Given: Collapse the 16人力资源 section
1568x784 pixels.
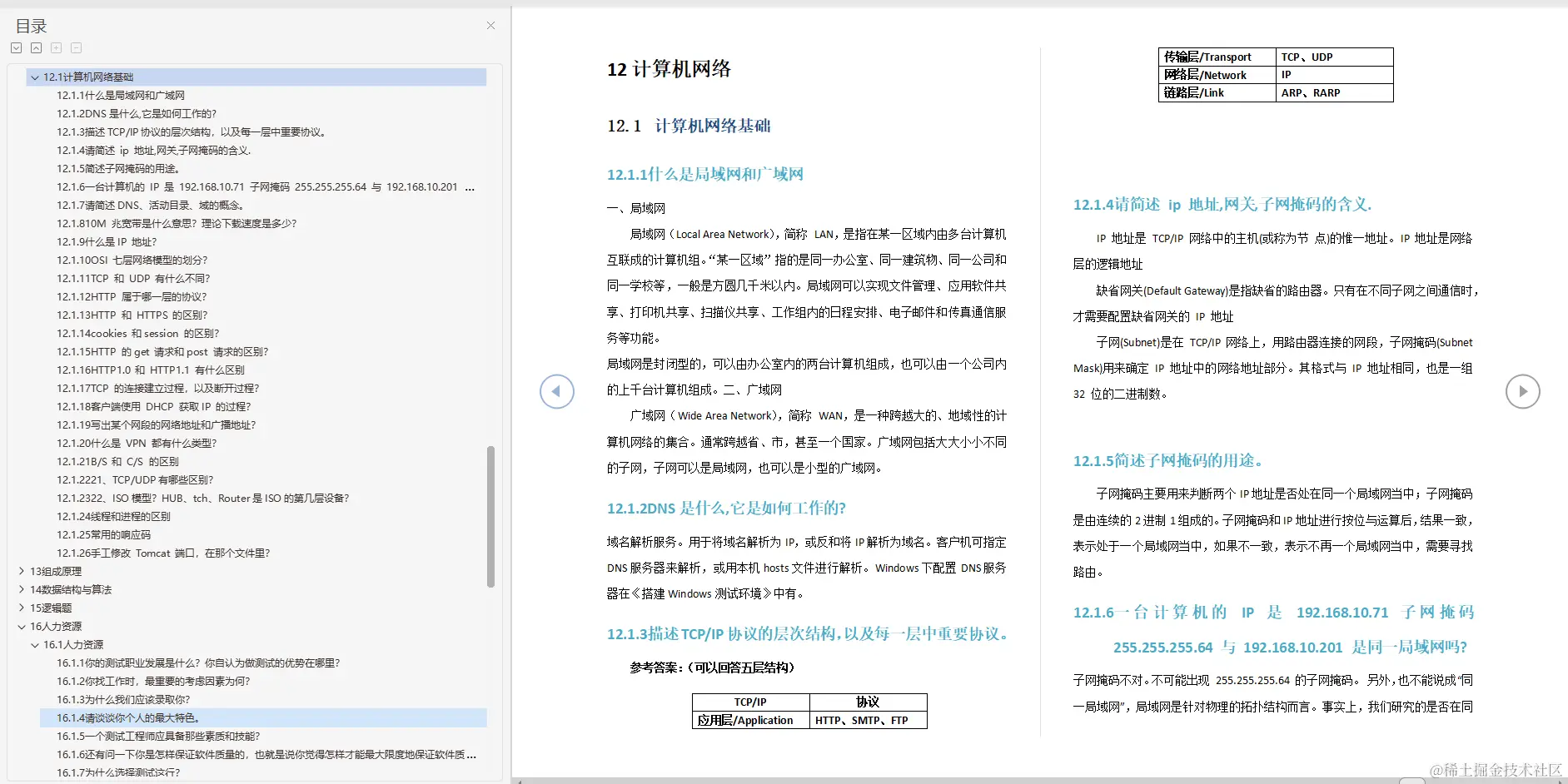Looking at the screenshot, I should [x=21, y=626].
